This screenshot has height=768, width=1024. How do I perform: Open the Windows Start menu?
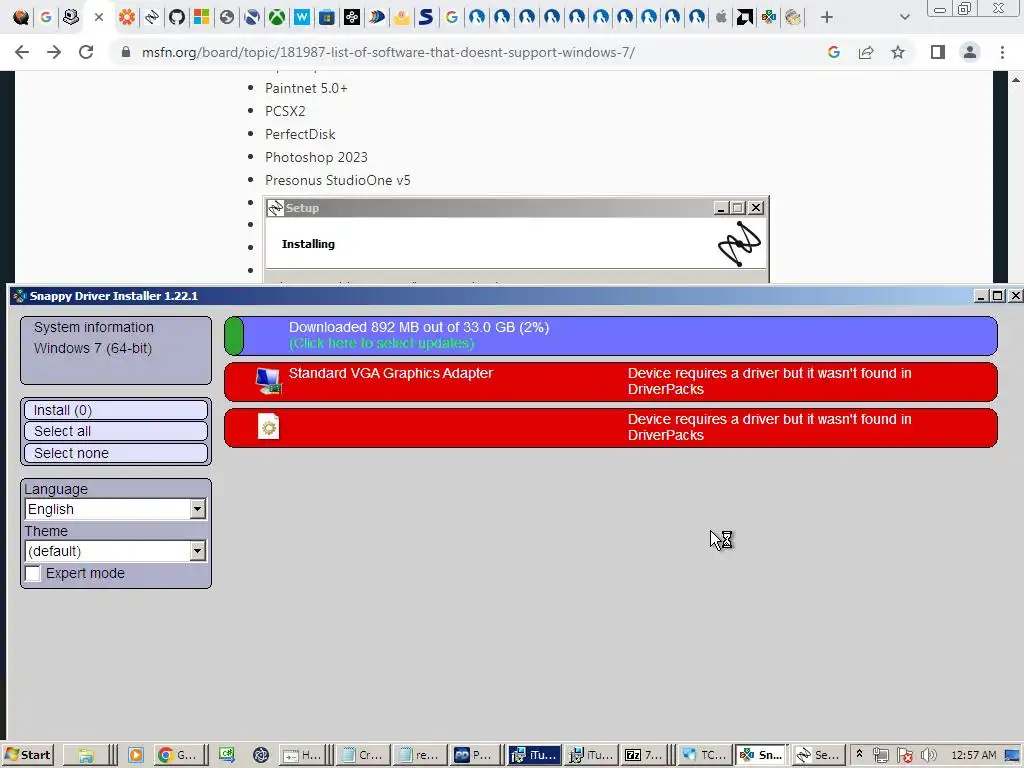[x=27, y=755]
